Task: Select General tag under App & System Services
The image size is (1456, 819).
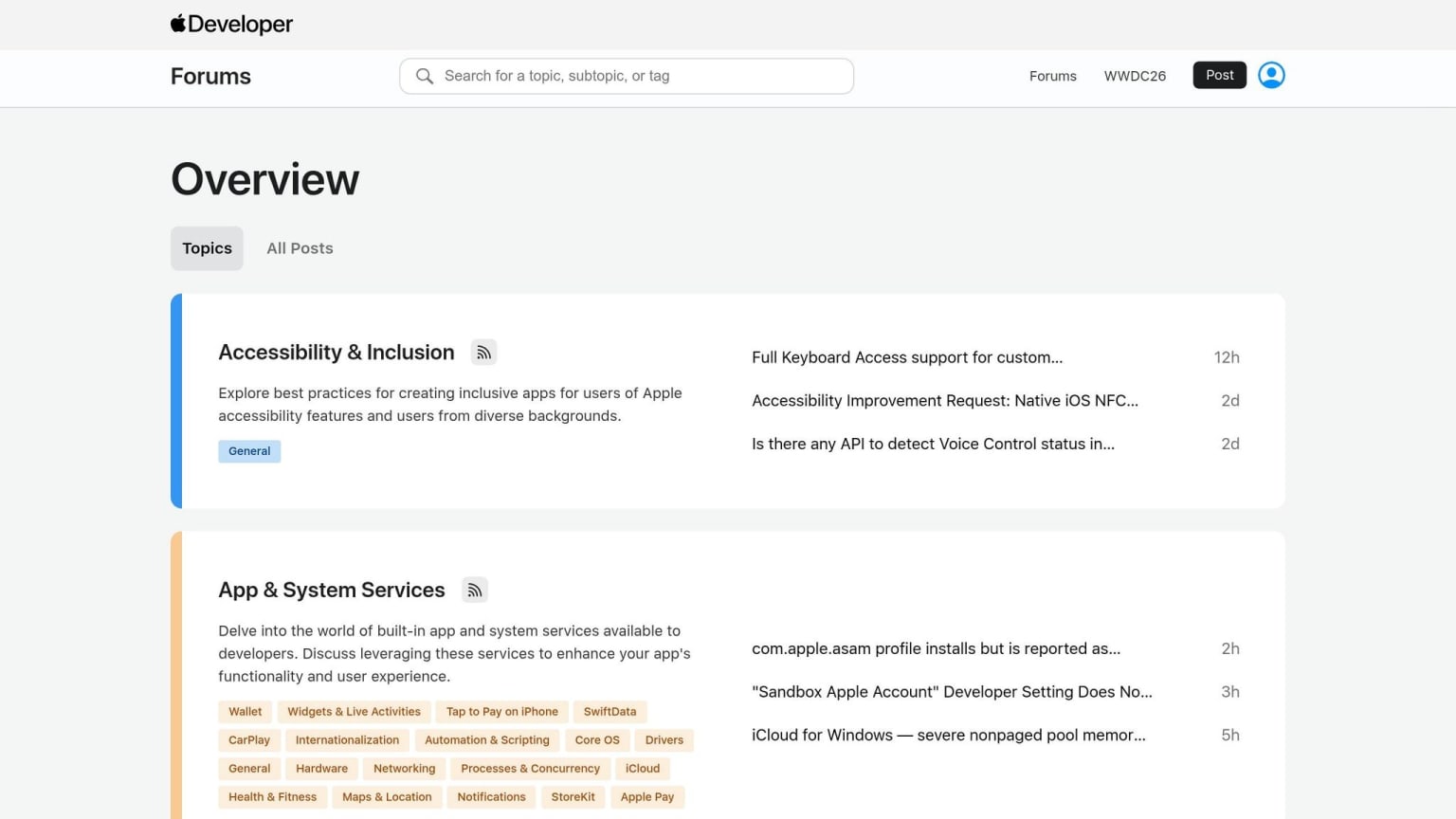Action: 249,769
